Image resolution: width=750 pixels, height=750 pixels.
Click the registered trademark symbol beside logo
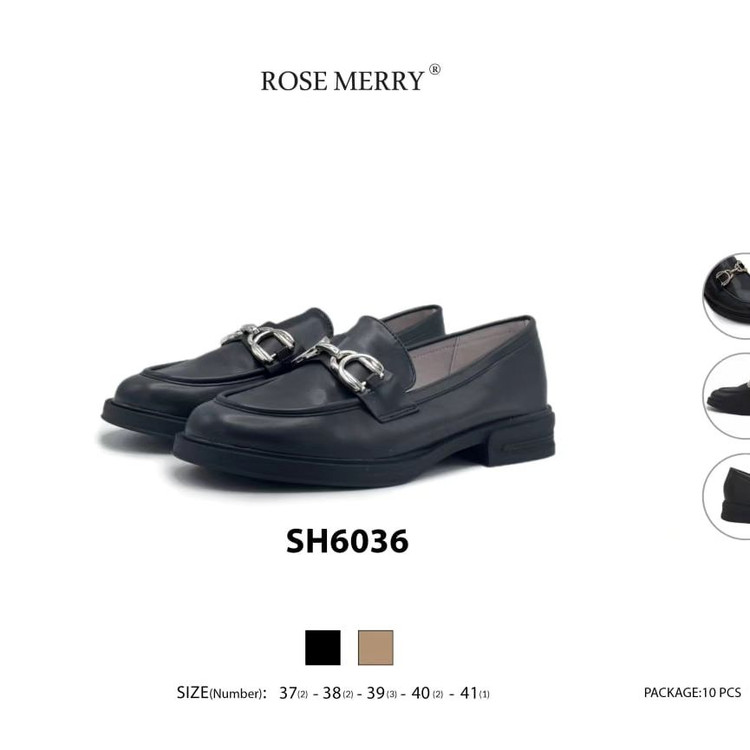pos(434,70)
